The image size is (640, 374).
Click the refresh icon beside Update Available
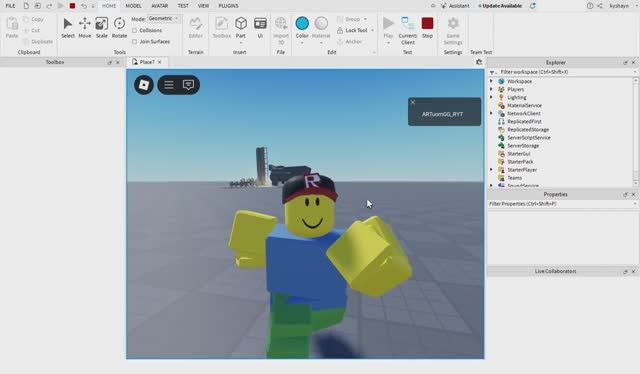point(533,6)
